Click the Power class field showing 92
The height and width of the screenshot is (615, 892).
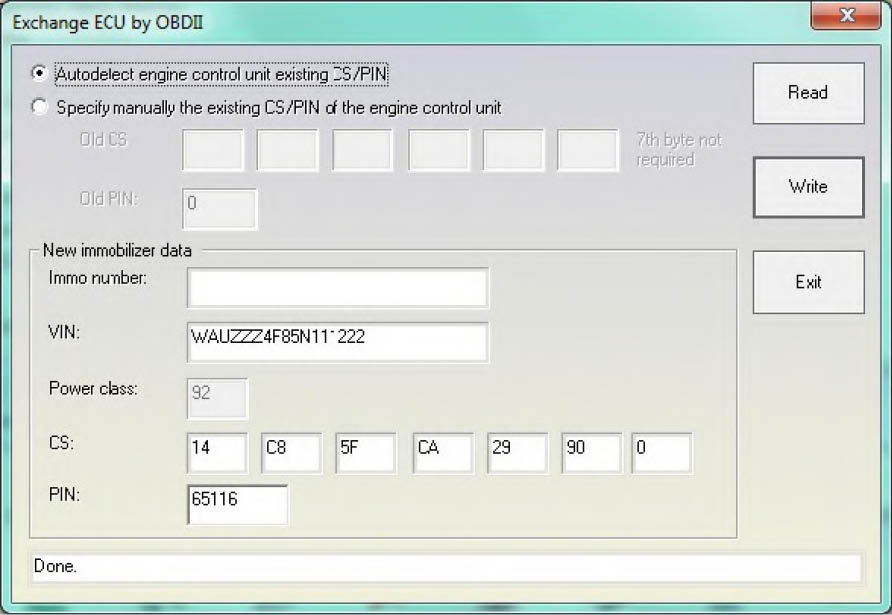coord(217,398)
